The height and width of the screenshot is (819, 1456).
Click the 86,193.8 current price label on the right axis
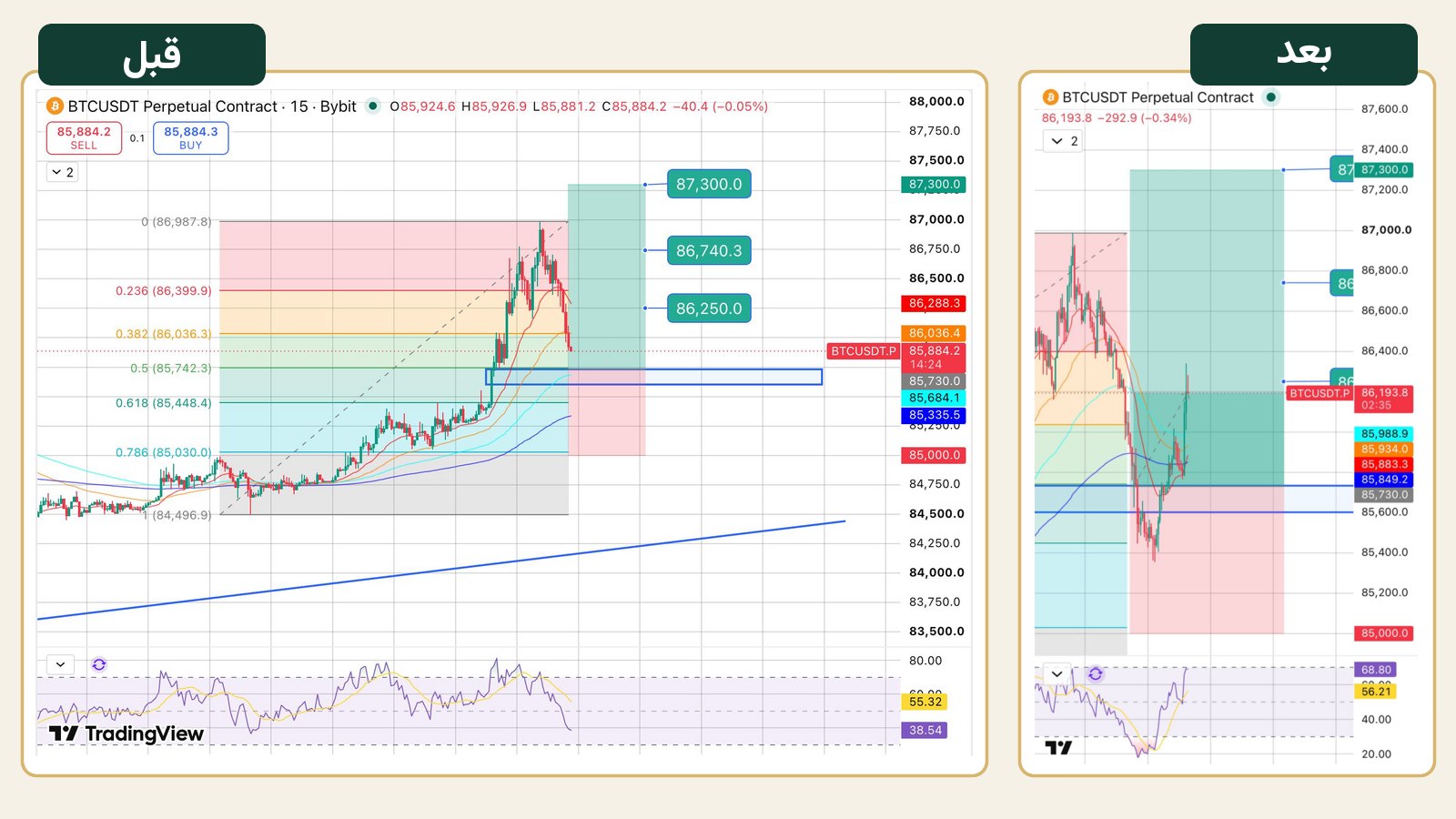tap(1384, 399)
